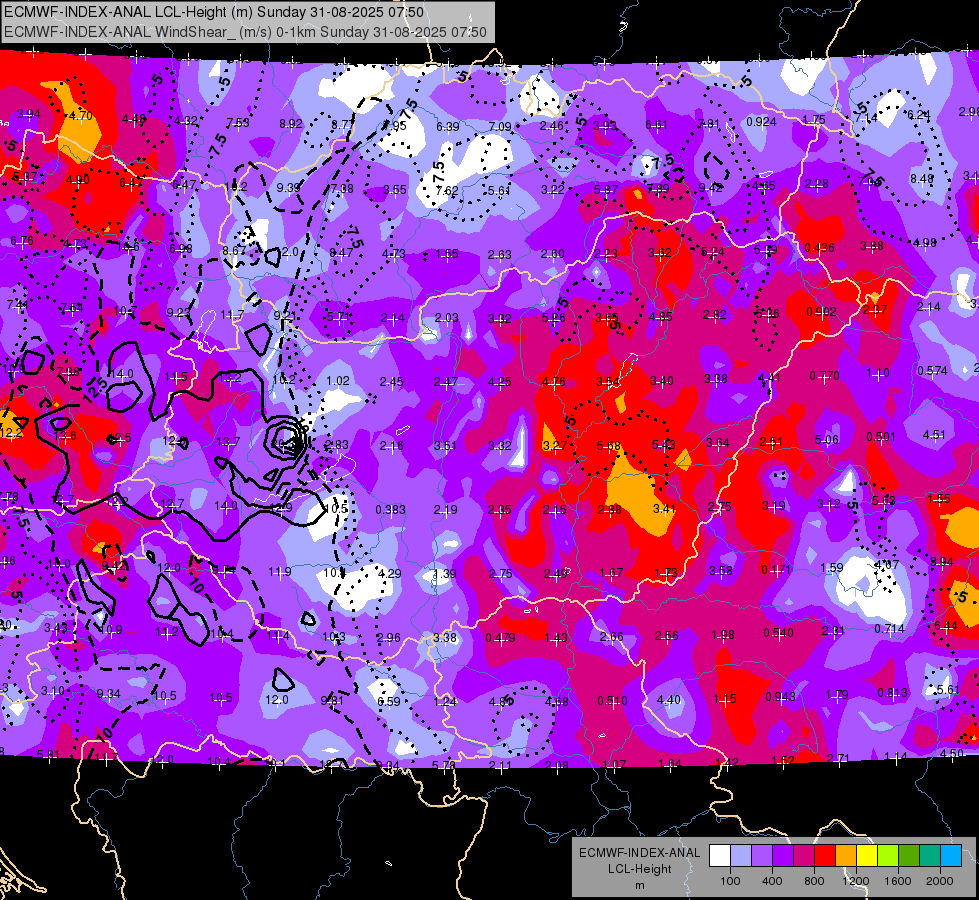The image size is (979, 900).
Task: Click the unit label 'm' in the legend
Action: pos(640,885)
